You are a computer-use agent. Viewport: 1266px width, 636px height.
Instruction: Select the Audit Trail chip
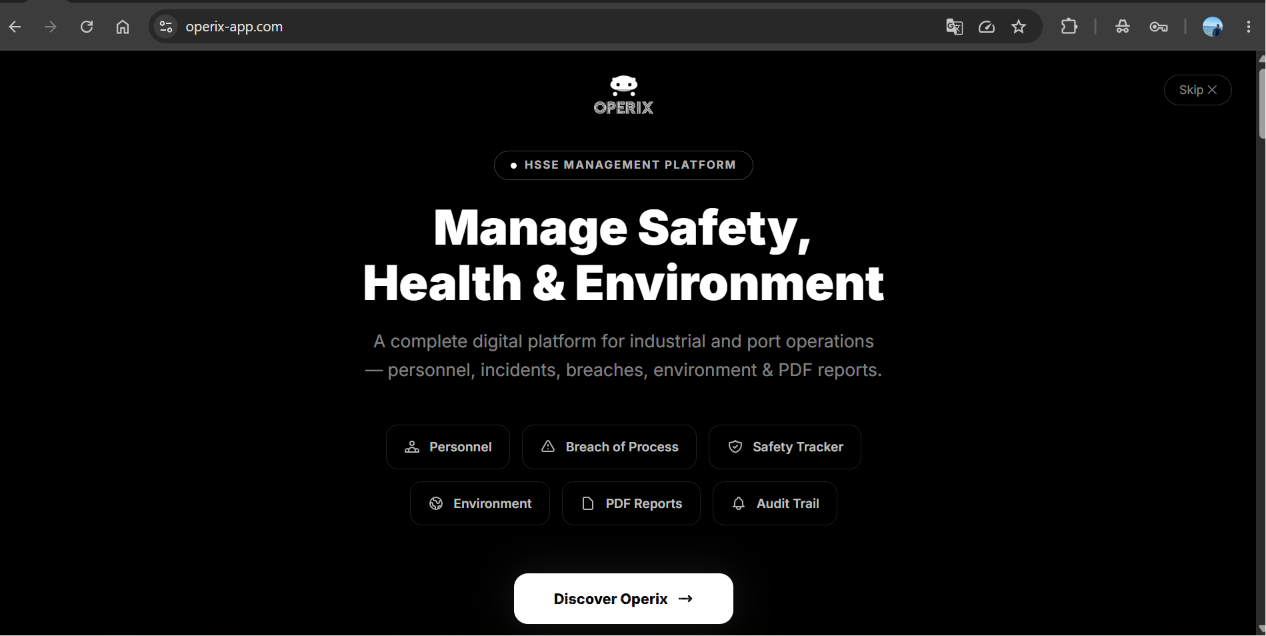point(775,503)
